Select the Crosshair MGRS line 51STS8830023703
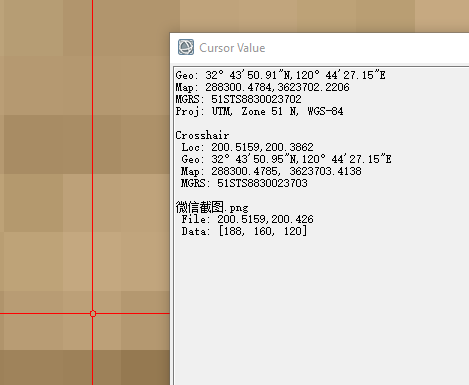The width and height of the screenshot is (469, 385). click(x=244, y=183)
